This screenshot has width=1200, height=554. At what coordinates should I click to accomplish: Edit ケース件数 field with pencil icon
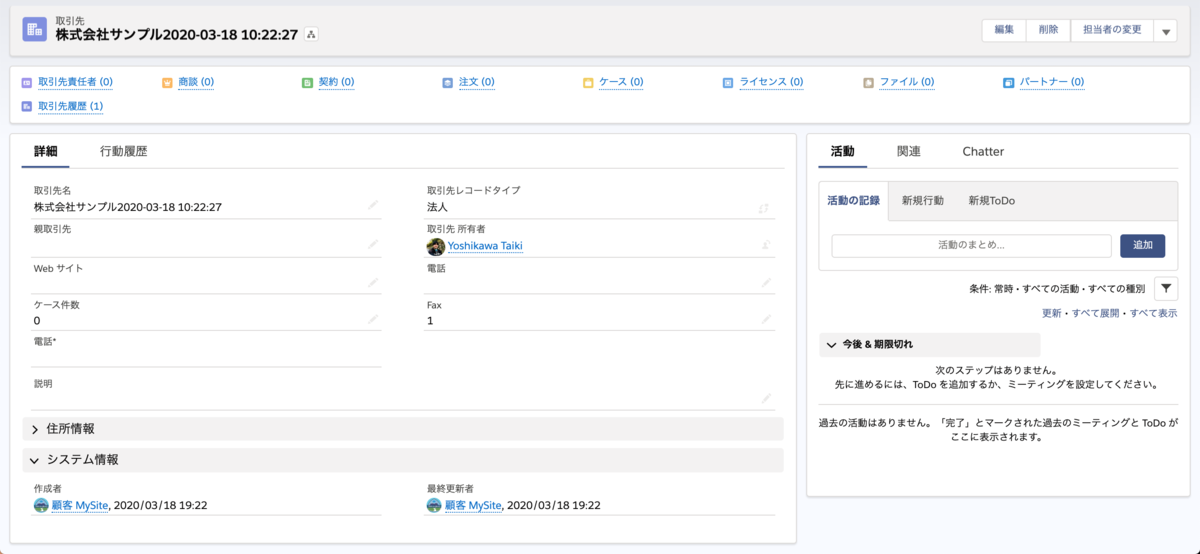(373, 319)
